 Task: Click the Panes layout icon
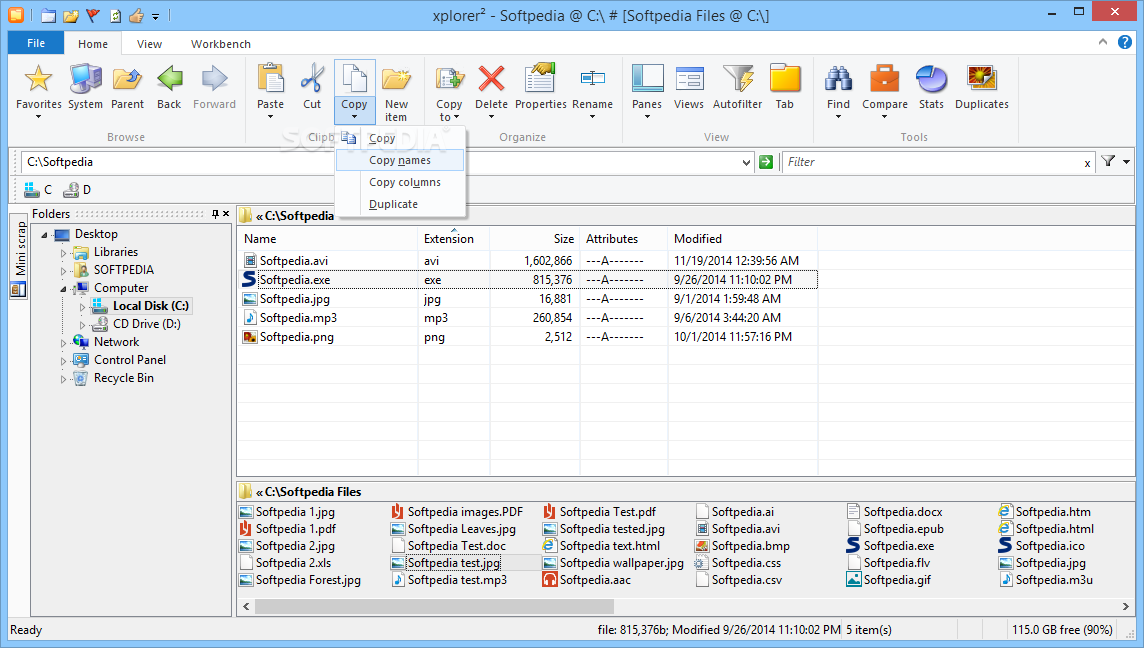click(x=647, y=79)
